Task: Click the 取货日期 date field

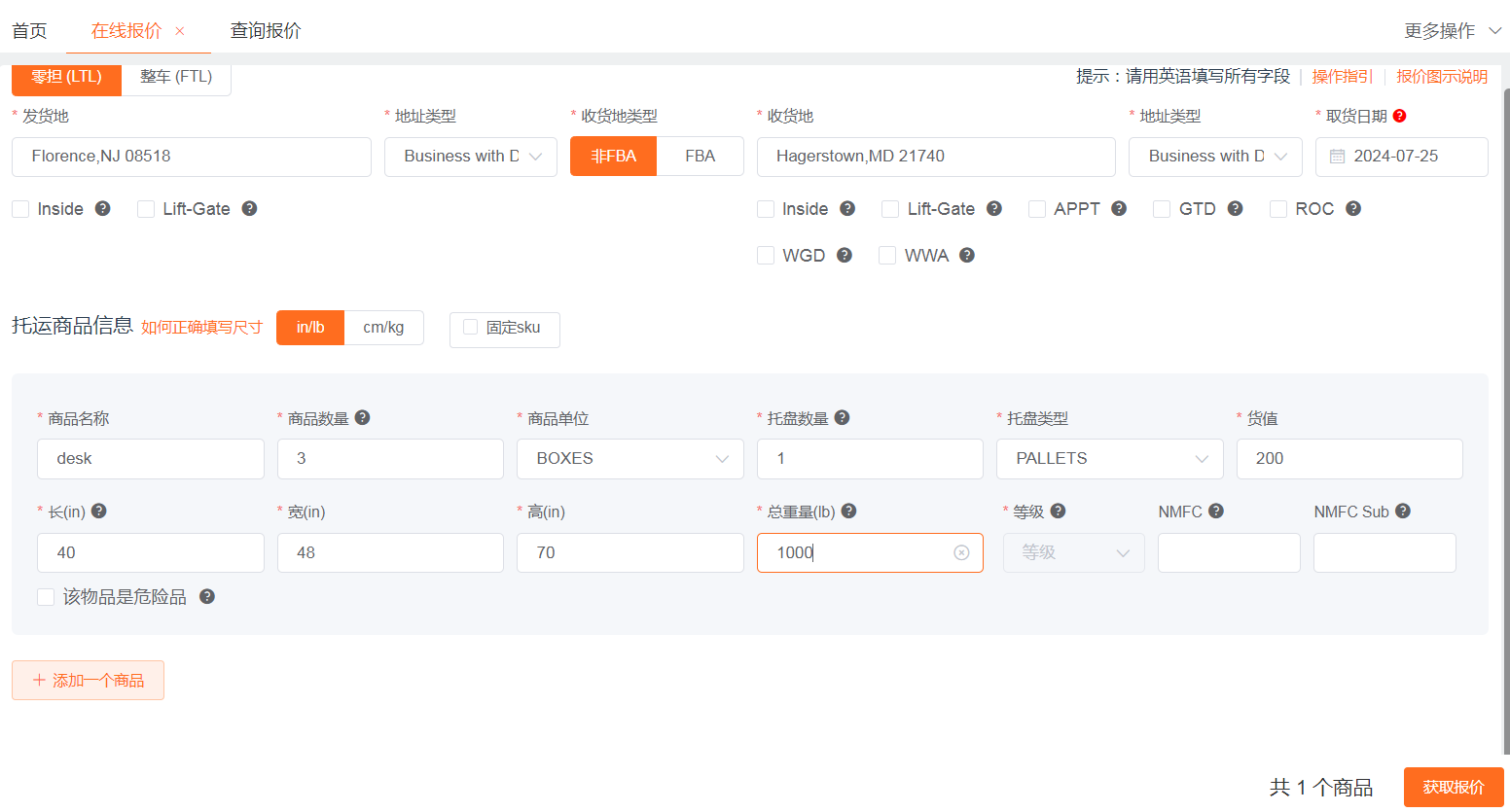Action: pos(1401,157)
